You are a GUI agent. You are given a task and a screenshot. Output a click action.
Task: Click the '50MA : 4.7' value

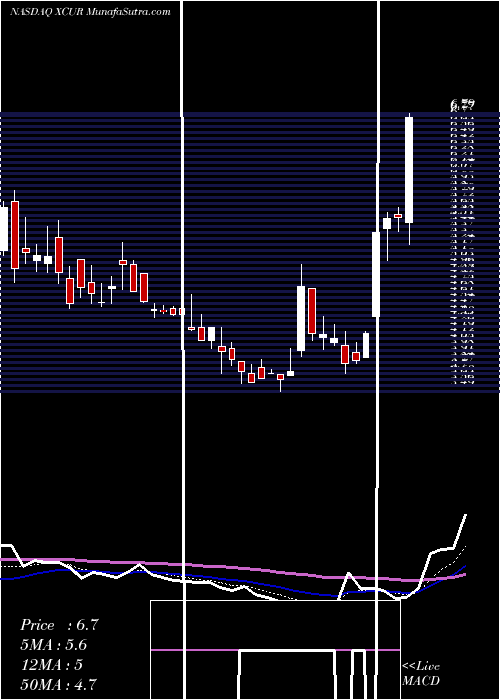pos(58,684)
